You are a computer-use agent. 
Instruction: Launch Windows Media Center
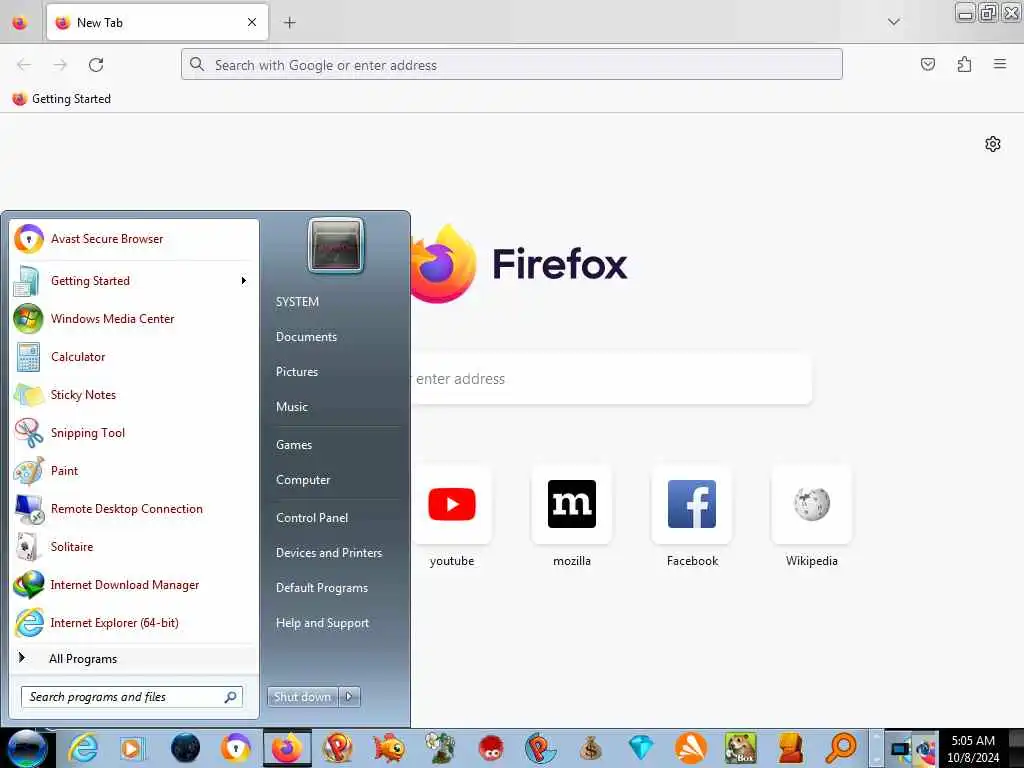coord(134,319)
